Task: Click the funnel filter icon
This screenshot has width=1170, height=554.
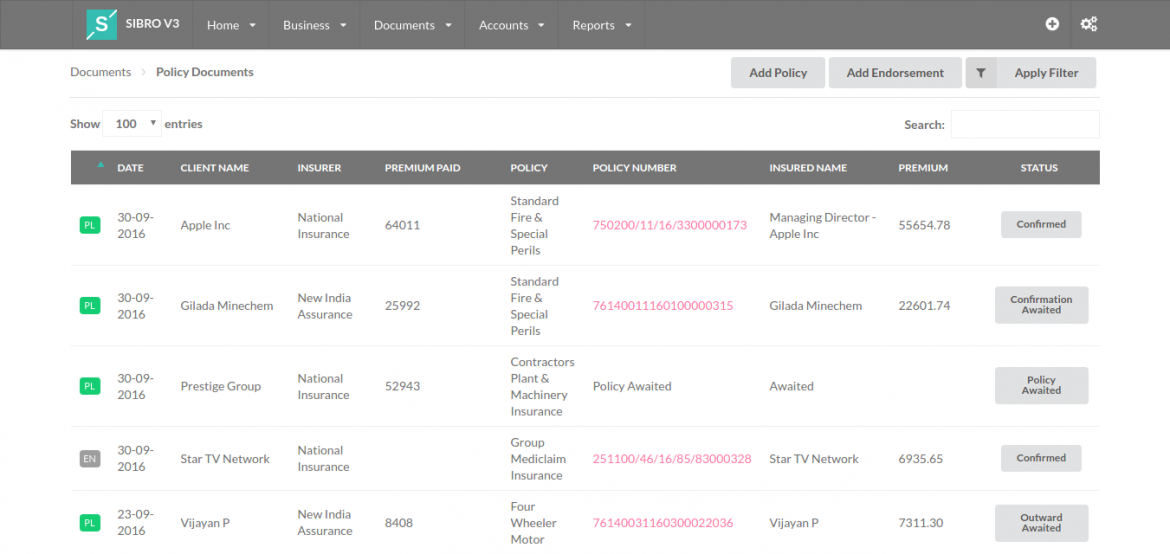Action: pyautogui.click(x=981, y=73)
